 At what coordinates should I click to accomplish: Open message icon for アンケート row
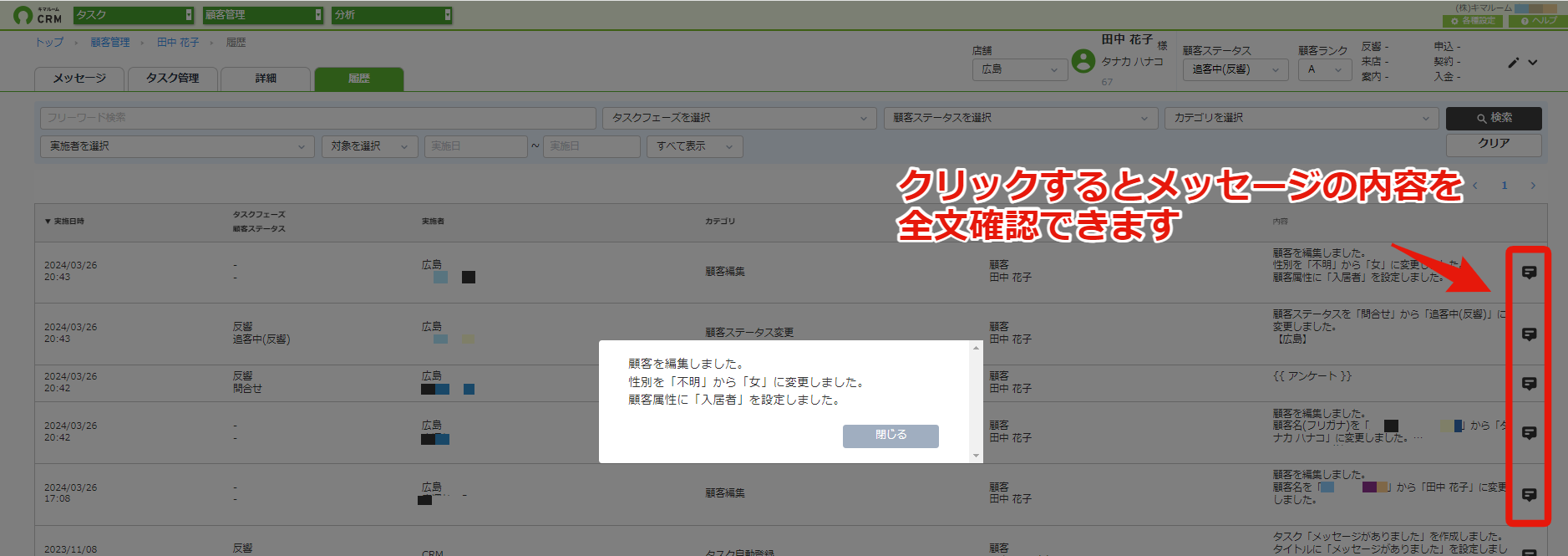coord(1529,384)
